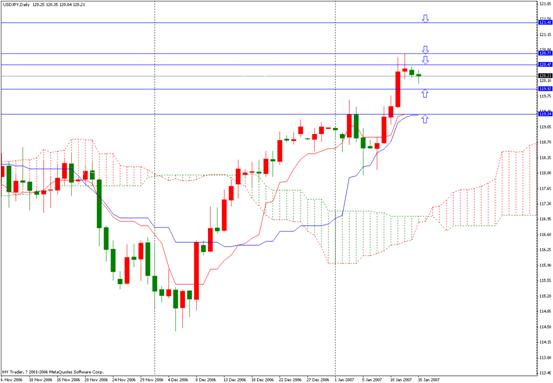The image size is (553, 383).
Task: Select the up arrow below the lowest blue line
Action: coord(425,119)
